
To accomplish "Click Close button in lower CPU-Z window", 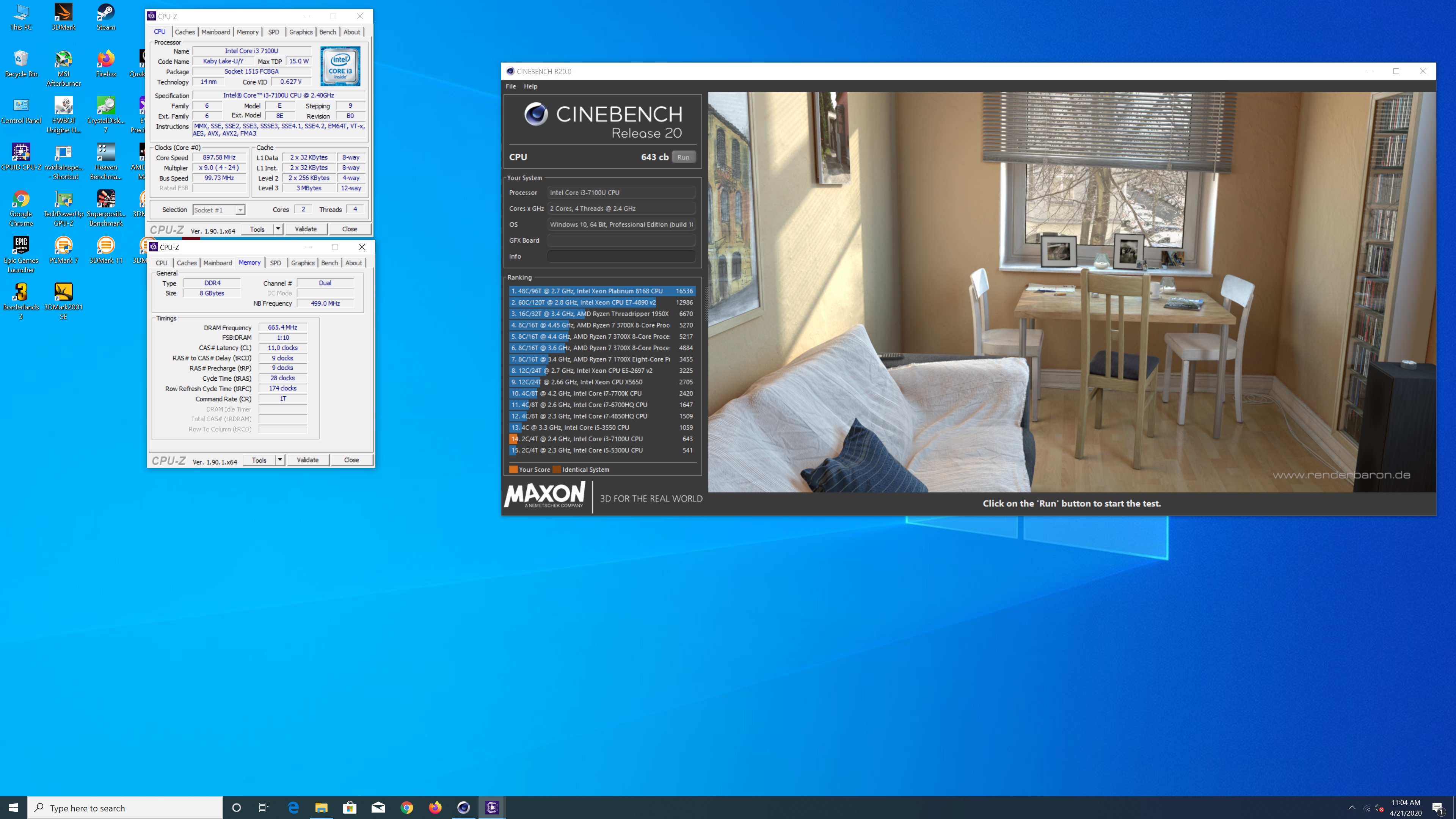I will [x=351, y=460].
